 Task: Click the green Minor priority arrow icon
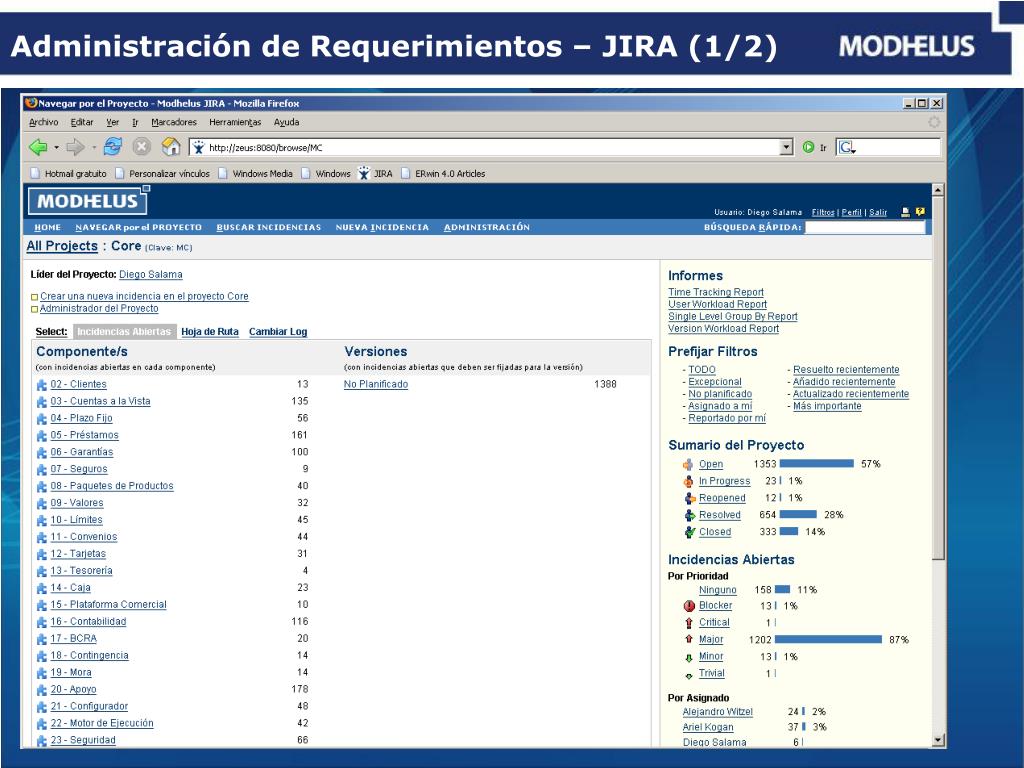689,658
